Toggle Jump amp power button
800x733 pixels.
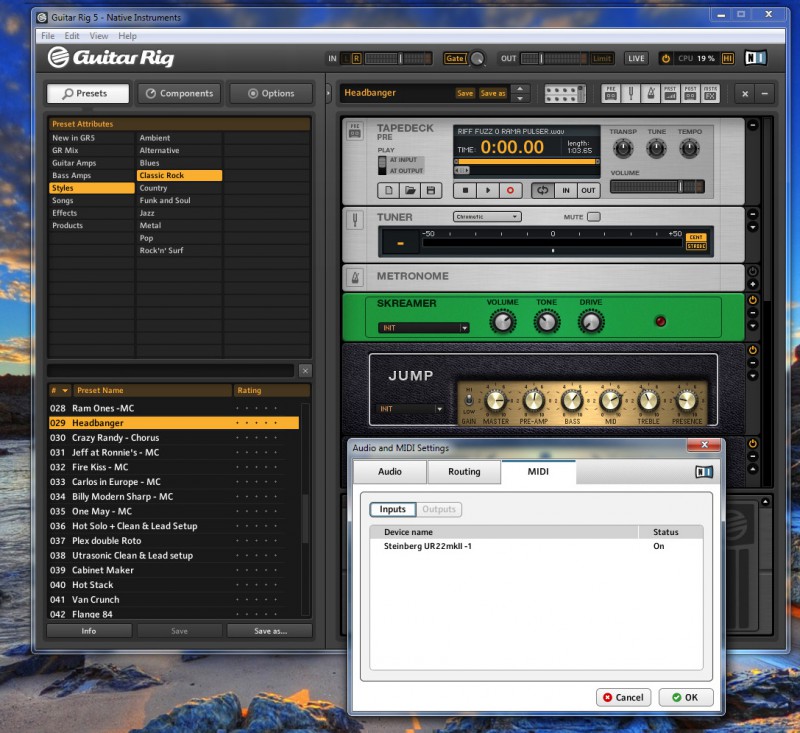coord(753,350)
